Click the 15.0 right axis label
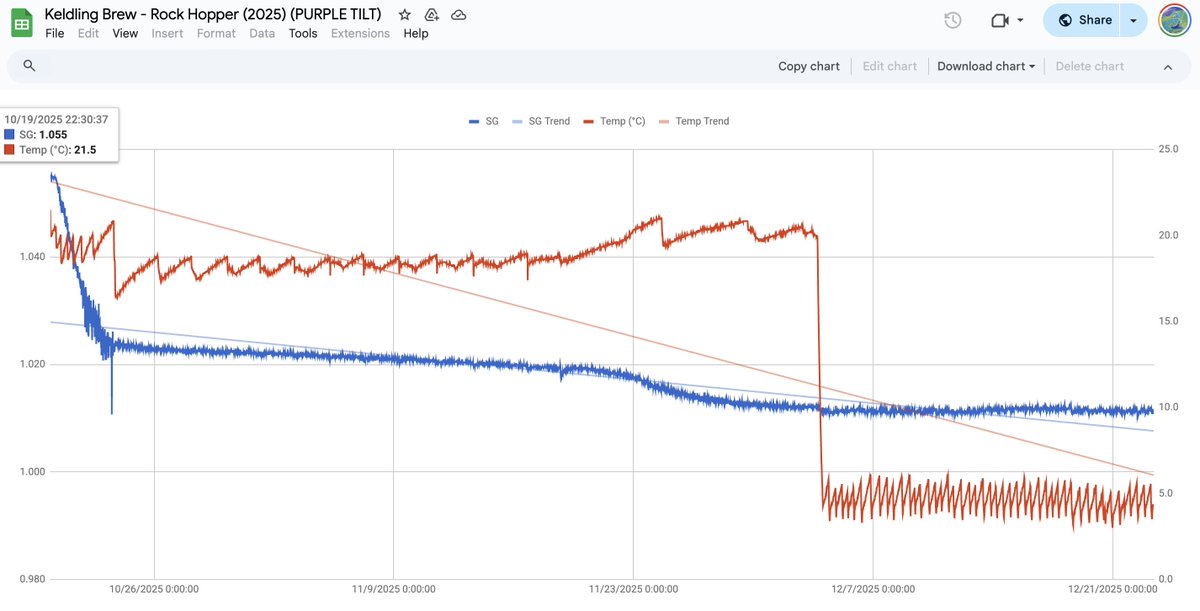This screenshot has height=611, width=1200. point(1168,321)
